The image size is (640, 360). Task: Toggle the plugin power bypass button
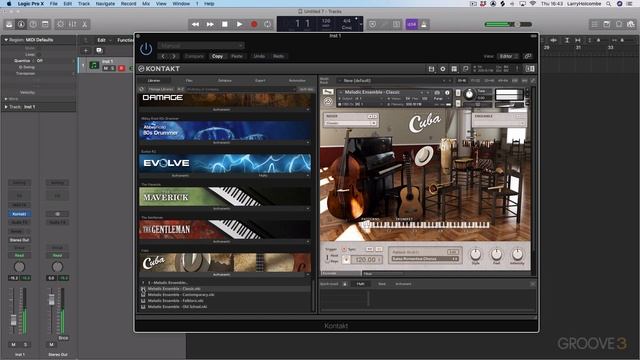[146, 49]
